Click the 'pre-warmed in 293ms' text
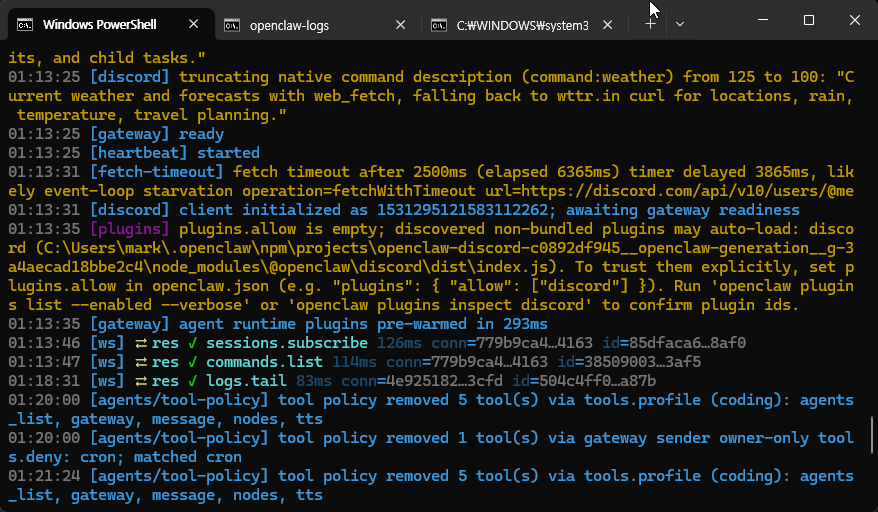The image size is (878, 512). click(x=462, y=324)
